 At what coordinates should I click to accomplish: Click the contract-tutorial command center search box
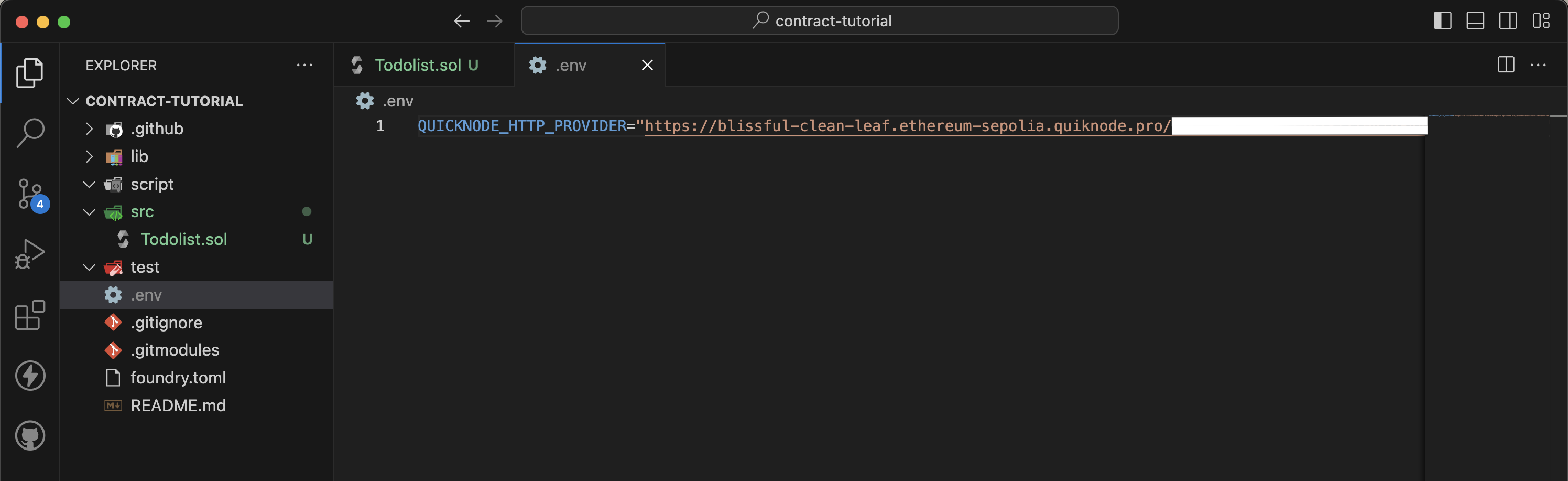pos(819,20)
